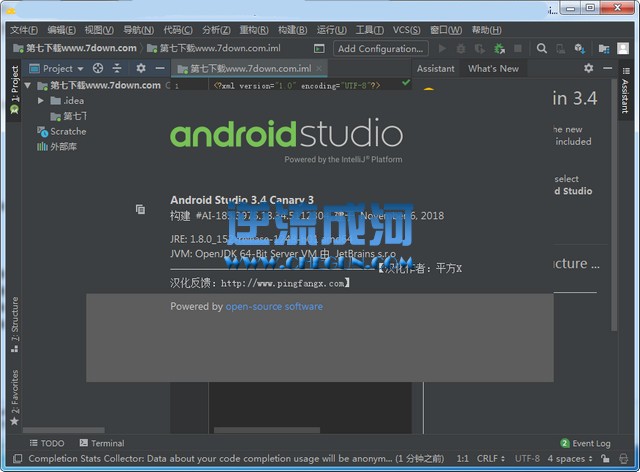The height and width of the screenshot is (472, 640).
Task: Open the 导航(N) menu
Action: click(x=139, y=30)
